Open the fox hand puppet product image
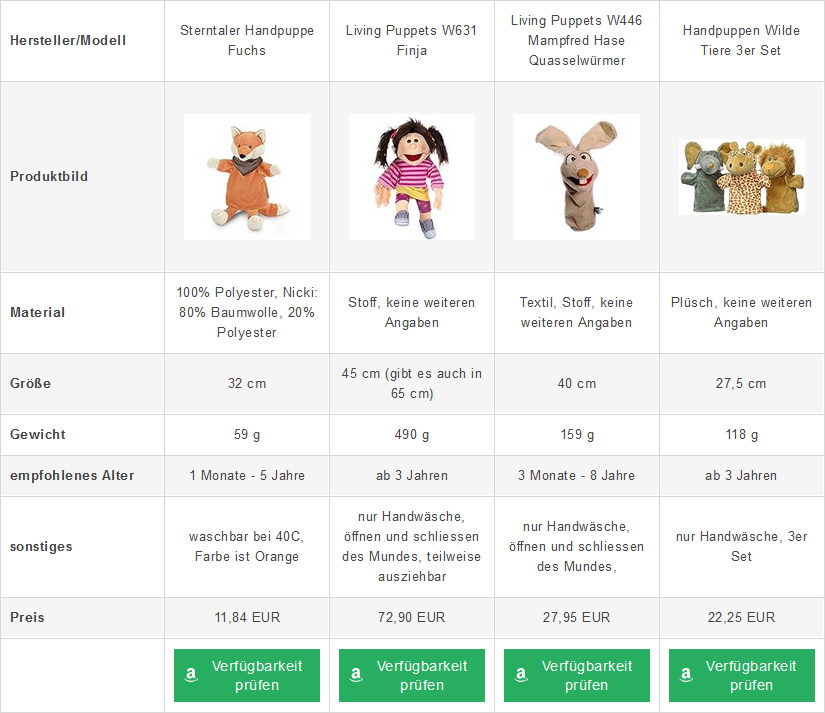The image size is (825, 713). click(x=247, y=176)
